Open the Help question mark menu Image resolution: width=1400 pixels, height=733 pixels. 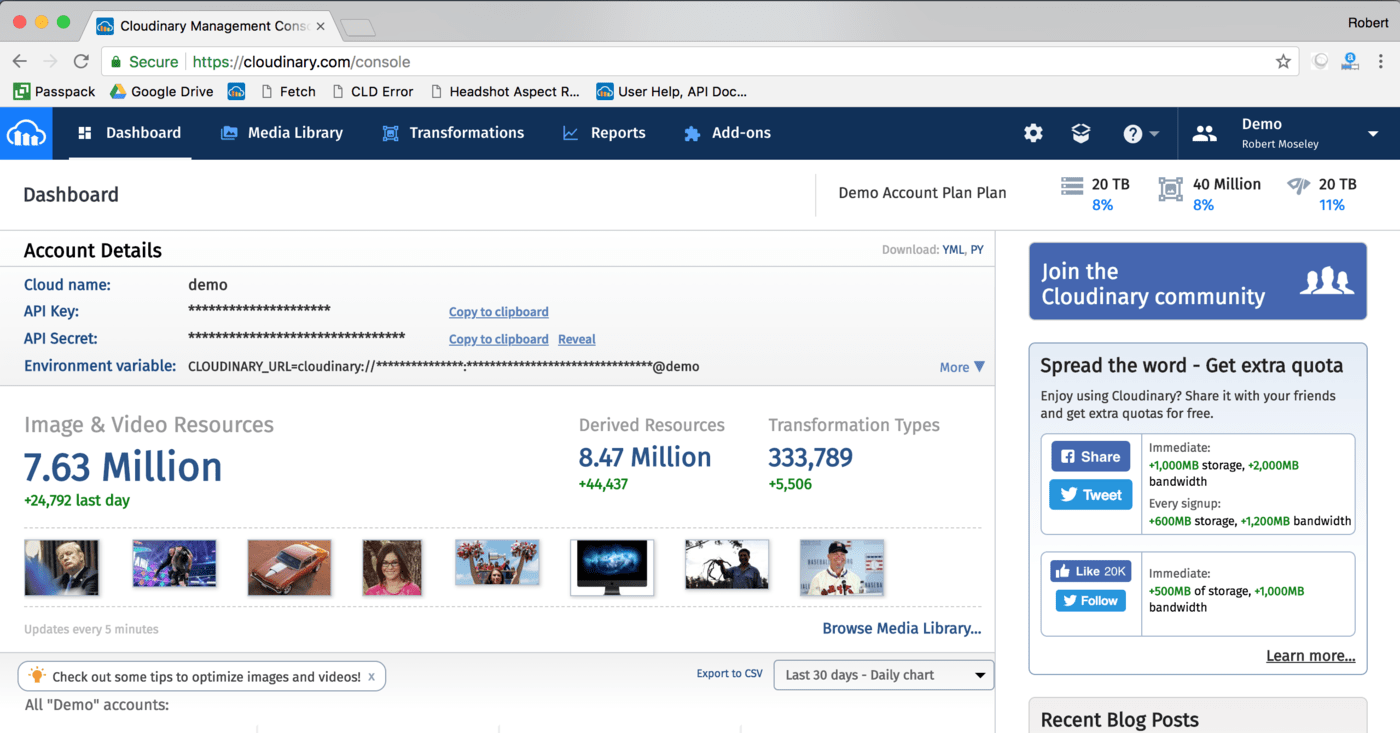[x=1141, y=133]
